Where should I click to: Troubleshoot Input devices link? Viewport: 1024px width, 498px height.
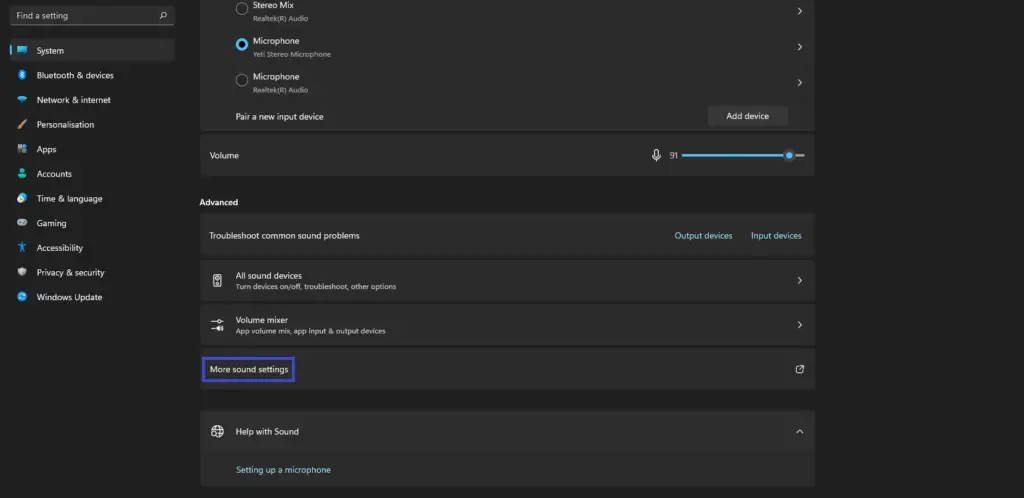coord(776,236)
